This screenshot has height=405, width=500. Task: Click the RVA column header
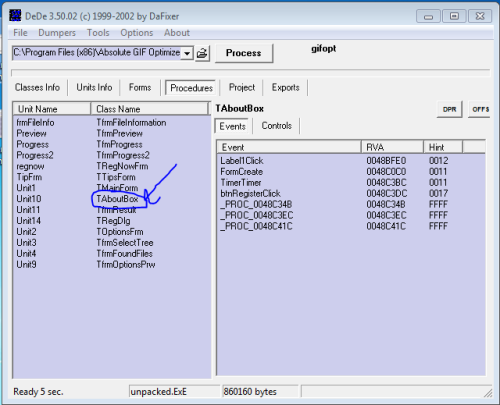tap(392, 147)
